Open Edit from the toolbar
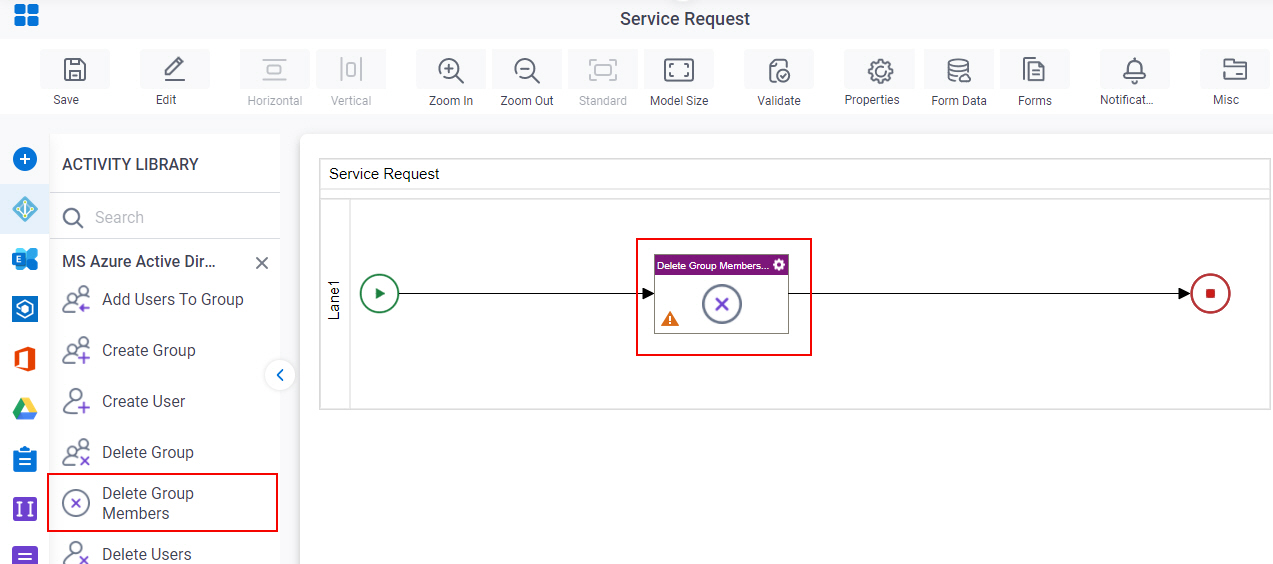This screenshot has width=1273, height=564. [x=174, y=70]
